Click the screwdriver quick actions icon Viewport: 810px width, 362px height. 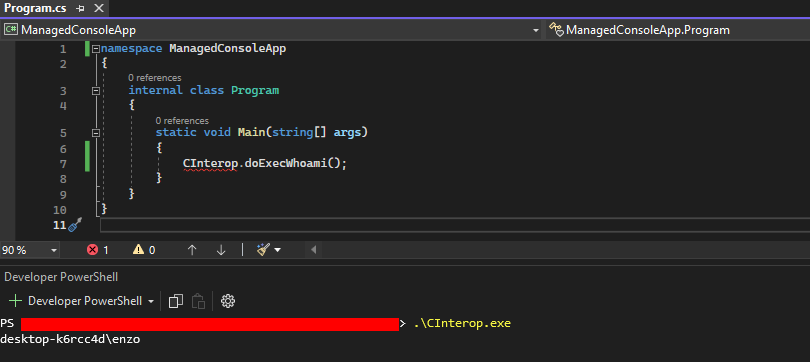coord(75,225)
